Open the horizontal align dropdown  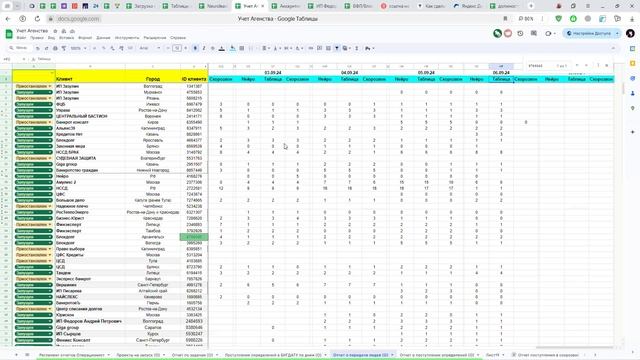pyautogui.click(x=265, y=48)
